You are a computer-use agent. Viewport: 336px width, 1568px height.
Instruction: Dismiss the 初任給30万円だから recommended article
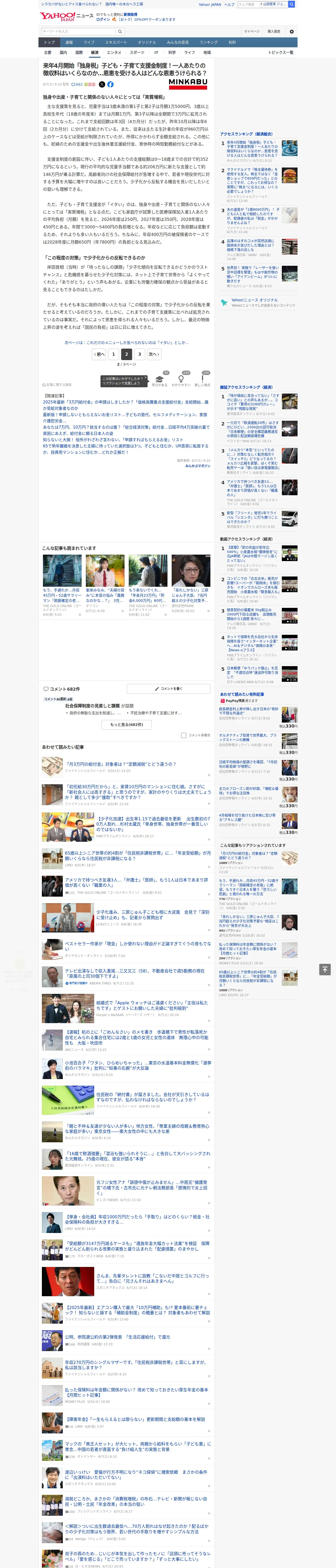209,804
